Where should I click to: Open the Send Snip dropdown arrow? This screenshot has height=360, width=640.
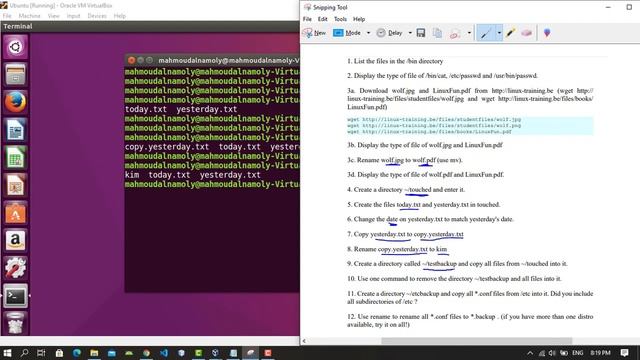[469, 33]
